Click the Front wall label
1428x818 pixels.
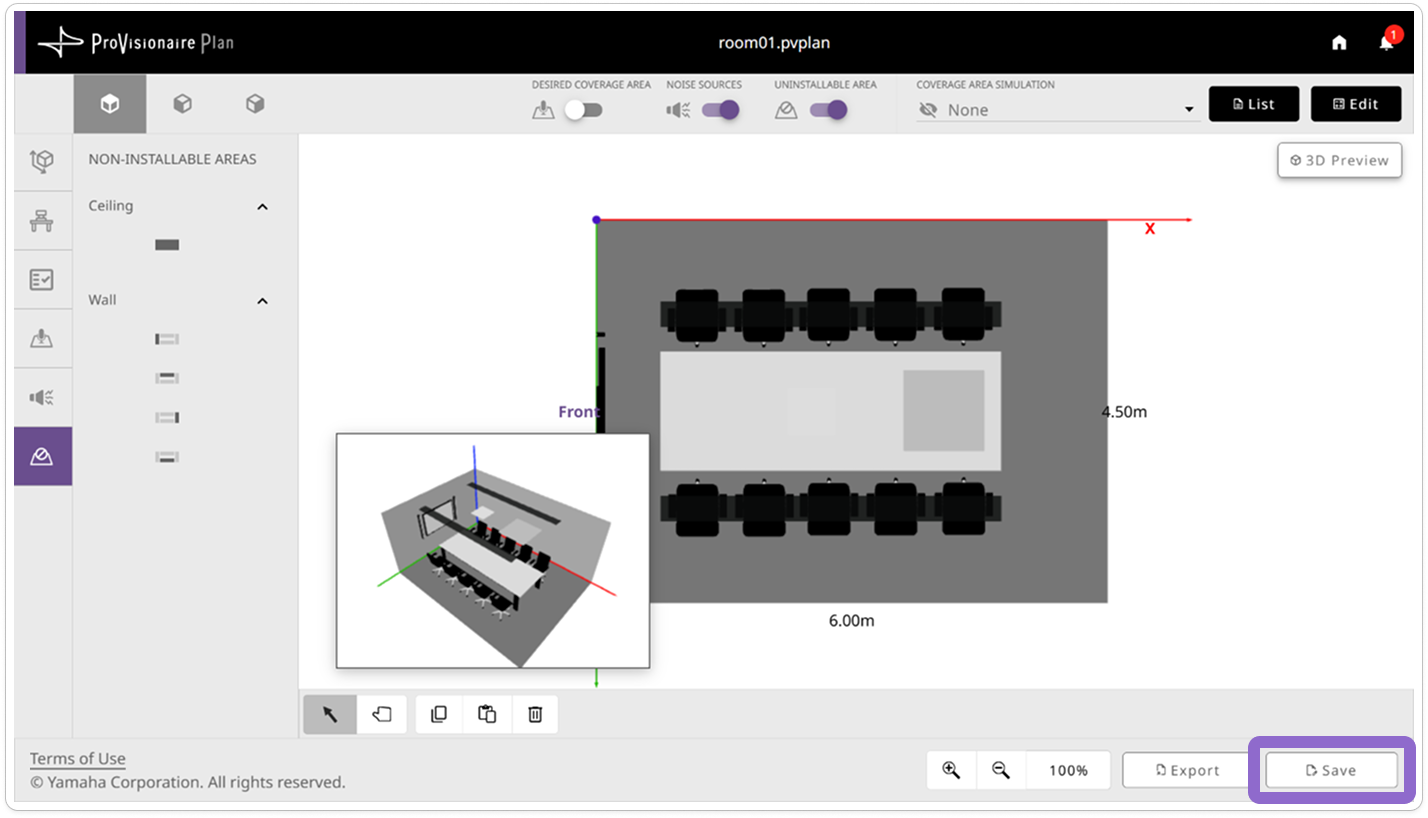(578, 411)
